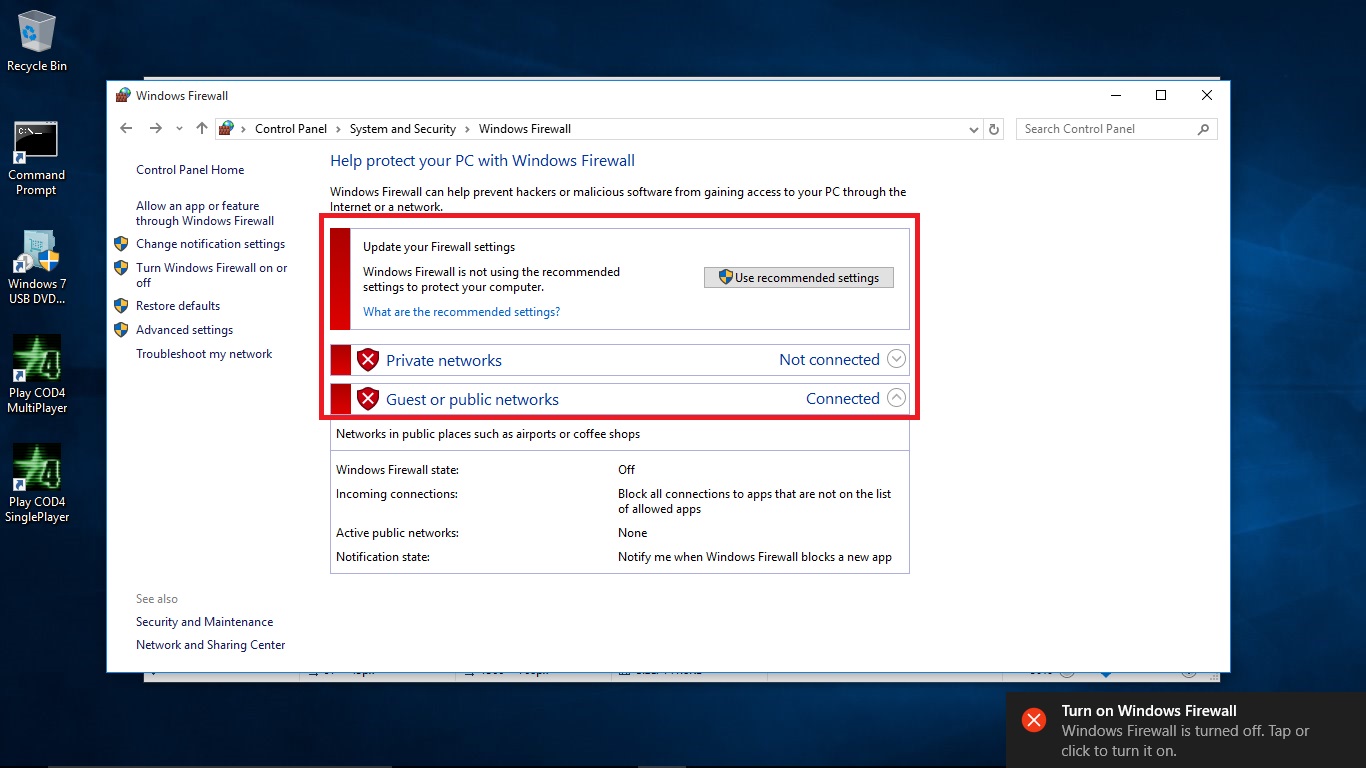
Task: Open the Recycle Bin desktop icon
Action: 37,42
